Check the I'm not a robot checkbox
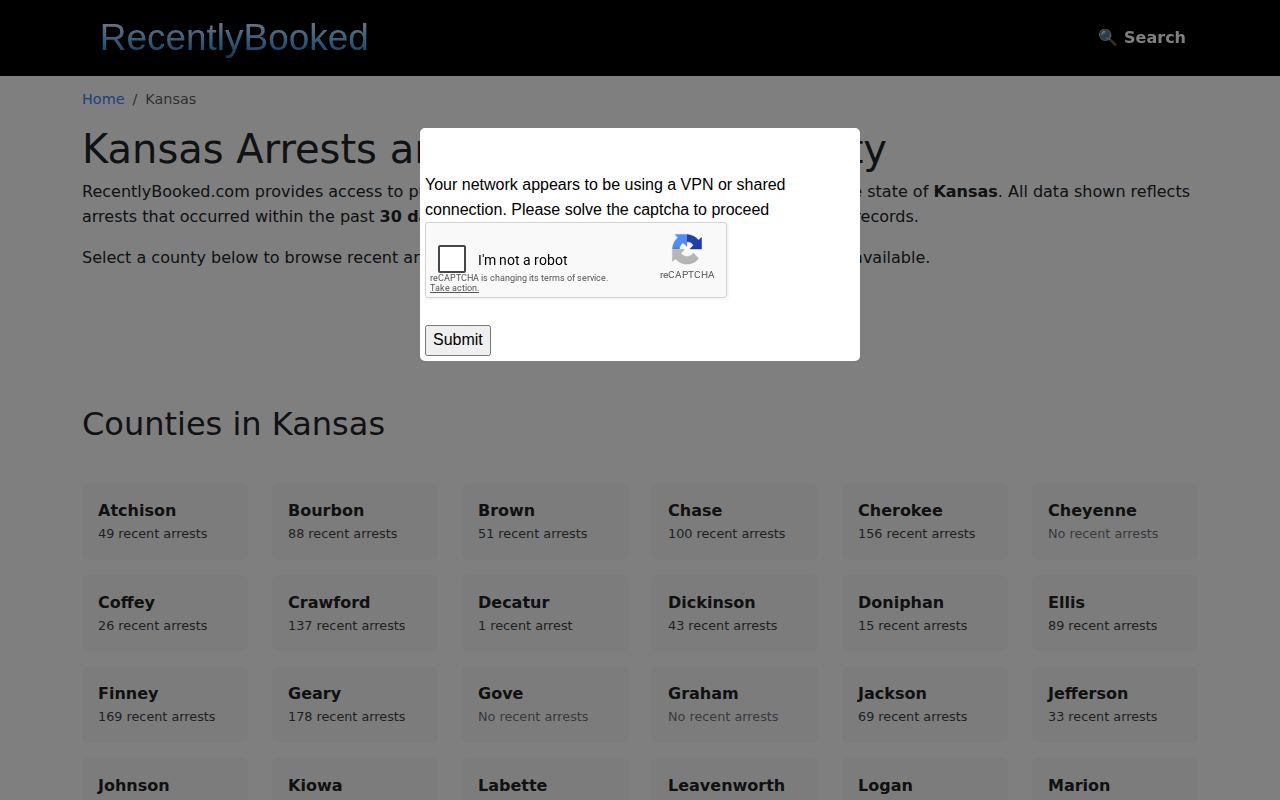The height and width of the screenshot is (800, 1280). click(452, 259)
